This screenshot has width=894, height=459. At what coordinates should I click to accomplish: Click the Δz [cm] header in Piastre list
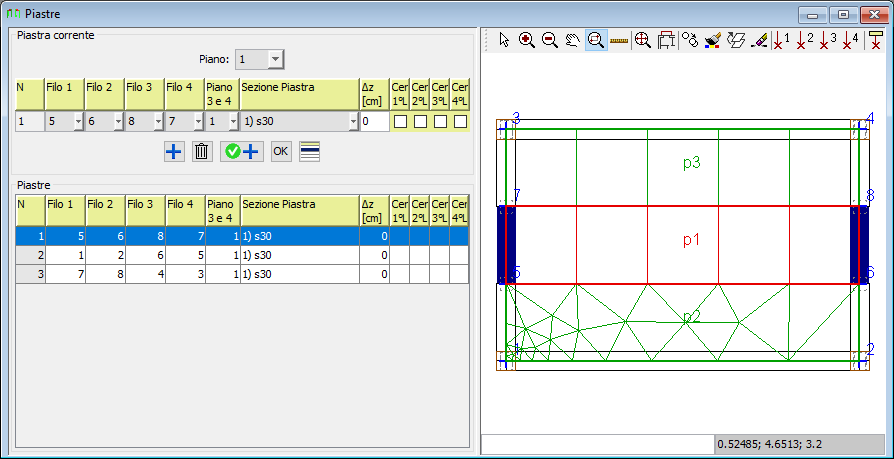[x=375, y=210]
